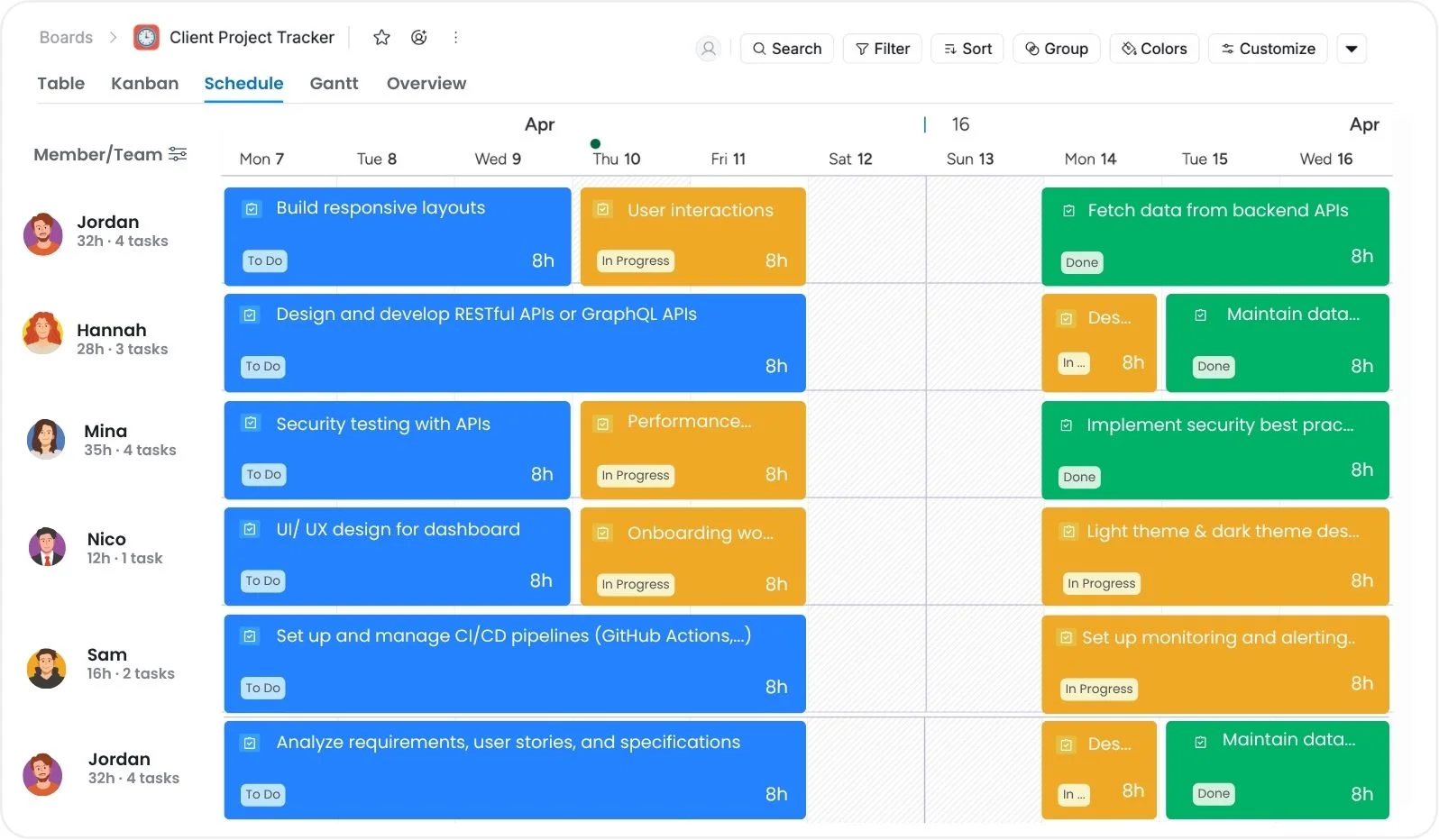Go to Boards breadcrumb link

pos(66,38)
